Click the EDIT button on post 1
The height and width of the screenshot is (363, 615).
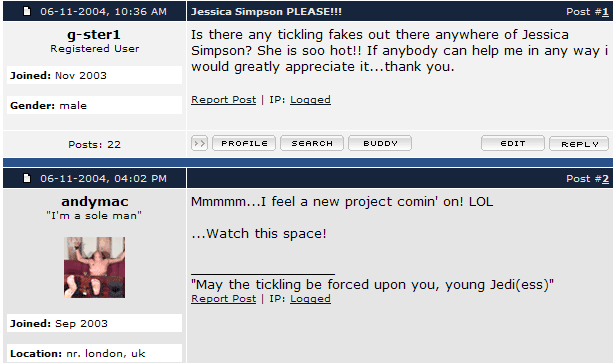[513, 143]
